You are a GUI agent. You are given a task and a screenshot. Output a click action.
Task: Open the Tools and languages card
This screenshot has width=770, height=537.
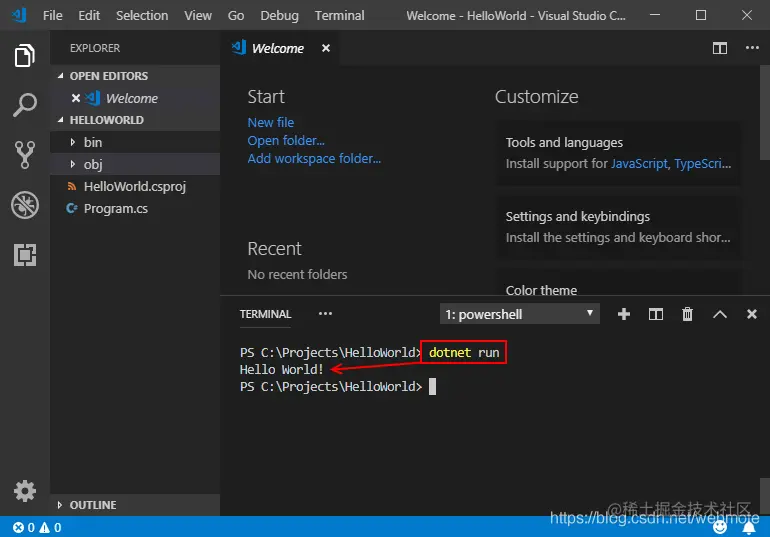618,153
